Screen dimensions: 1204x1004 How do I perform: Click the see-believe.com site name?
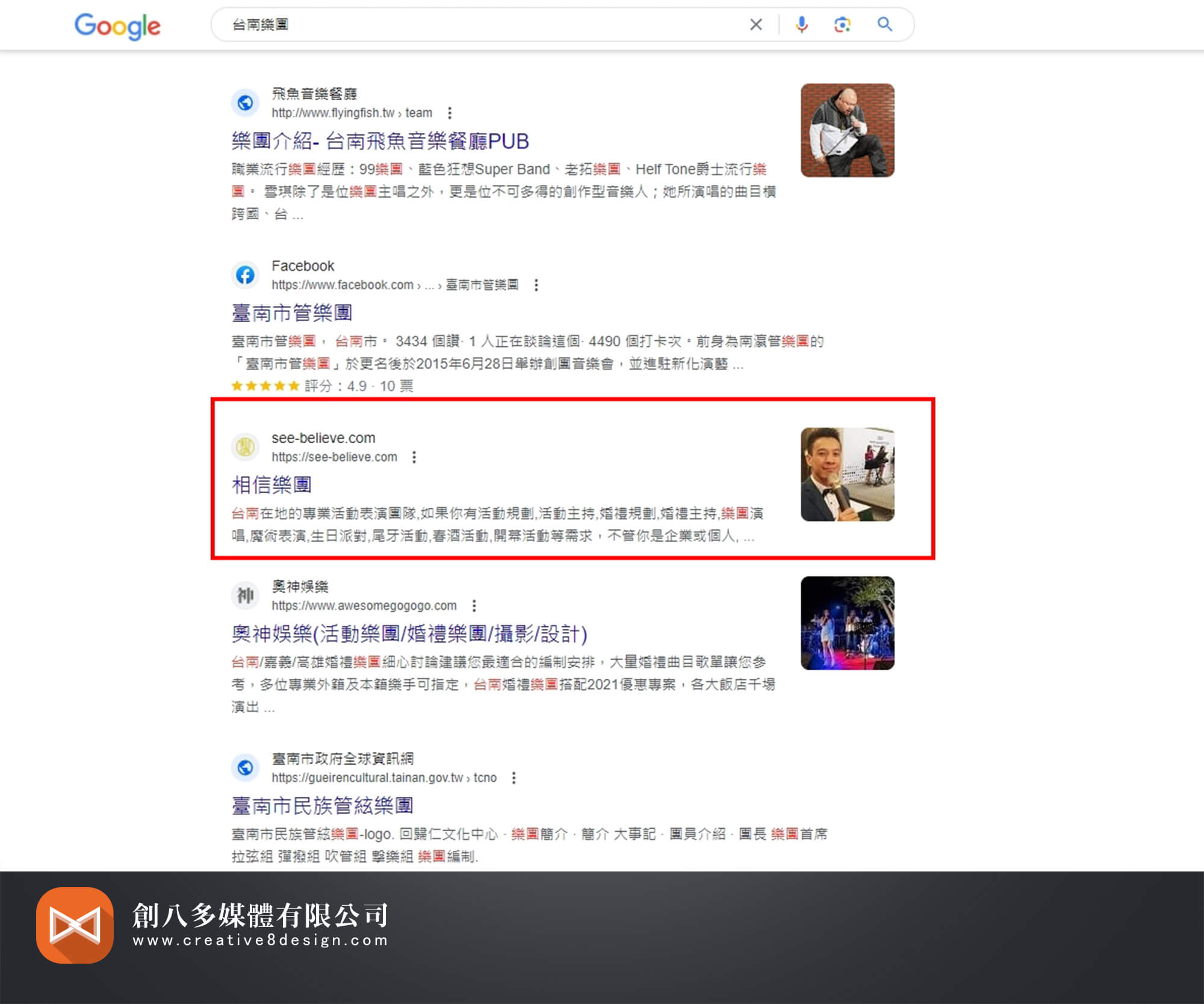323,438
